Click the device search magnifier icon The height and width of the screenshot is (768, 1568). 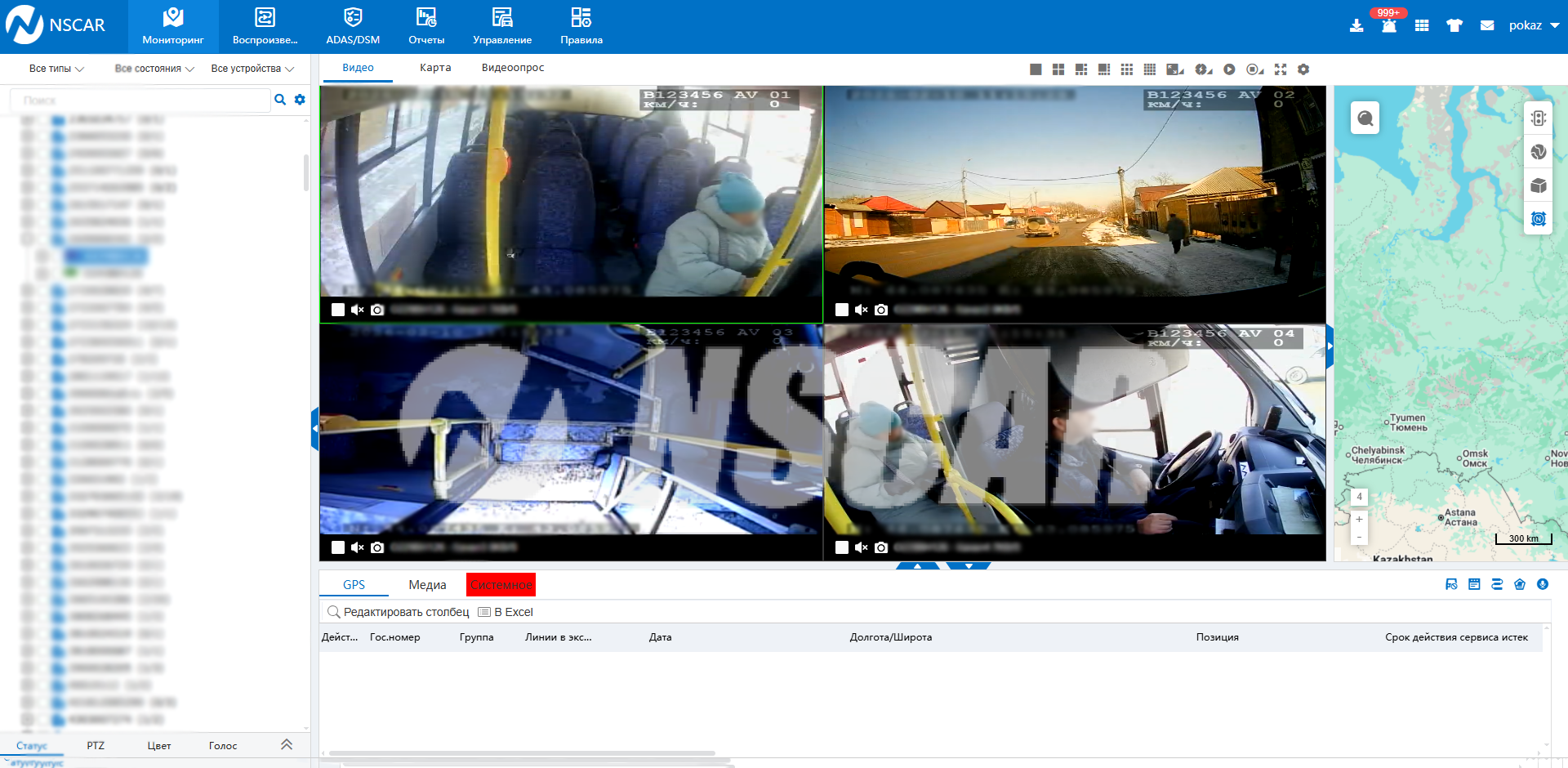pos(280,100)
